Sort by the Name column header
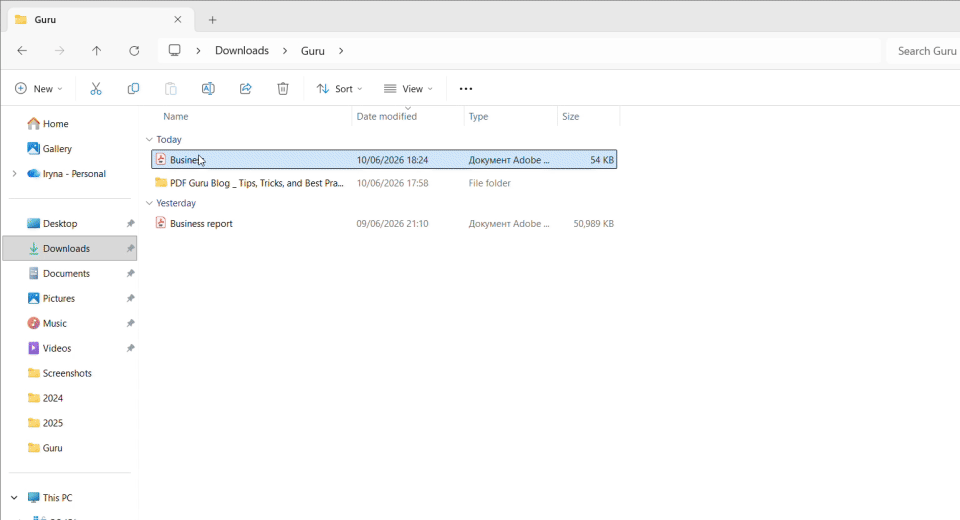Viewport: 960px width, 520px height. coord(176,116)
